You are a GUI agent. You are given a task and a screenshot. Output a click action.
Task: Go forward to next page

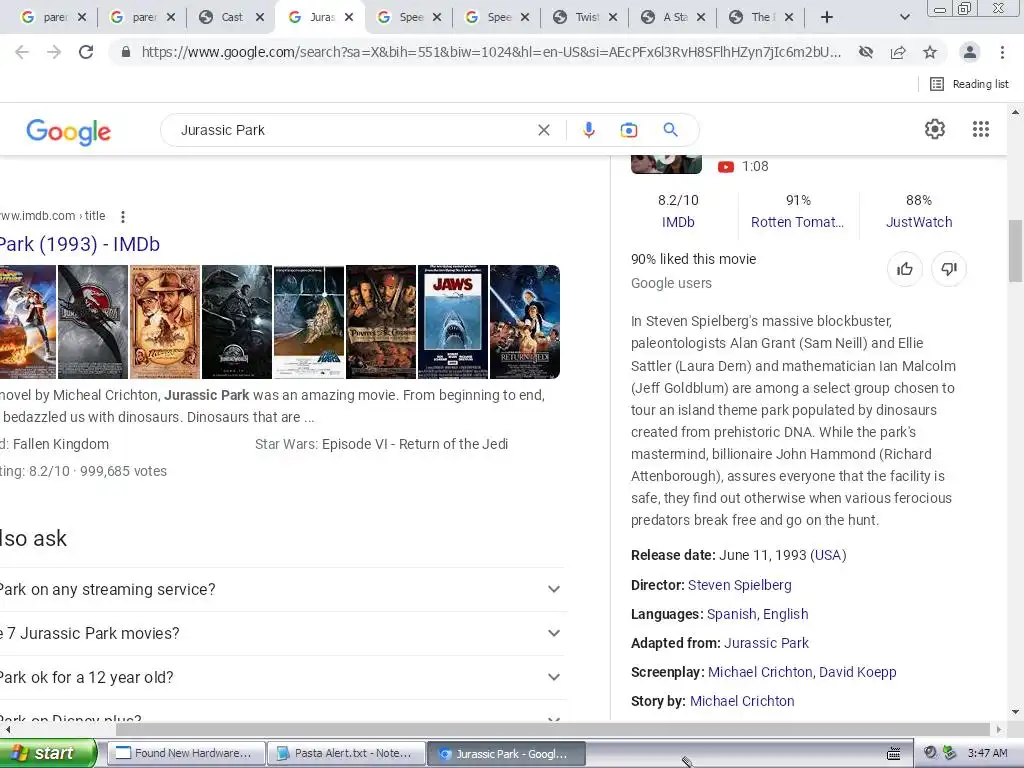(x=54, y=52)
